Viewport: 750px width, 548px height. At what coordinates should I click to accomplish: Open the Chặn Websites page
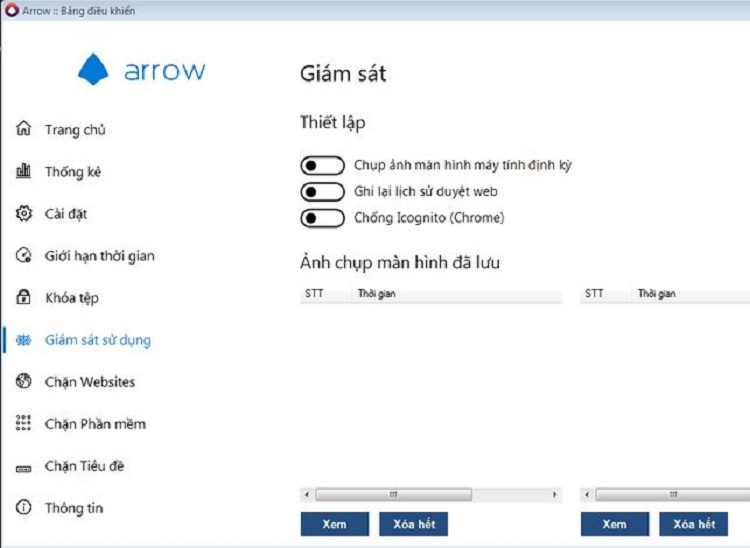click(90, 382)
